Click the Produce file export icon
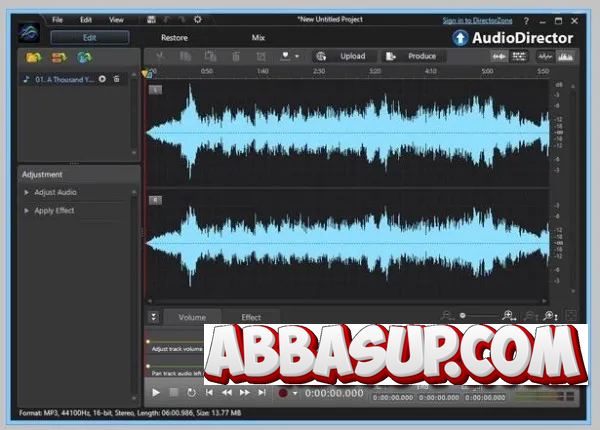The width and height of the screenshot is (600, 430). pyautogui.click(x=390, y=56)
